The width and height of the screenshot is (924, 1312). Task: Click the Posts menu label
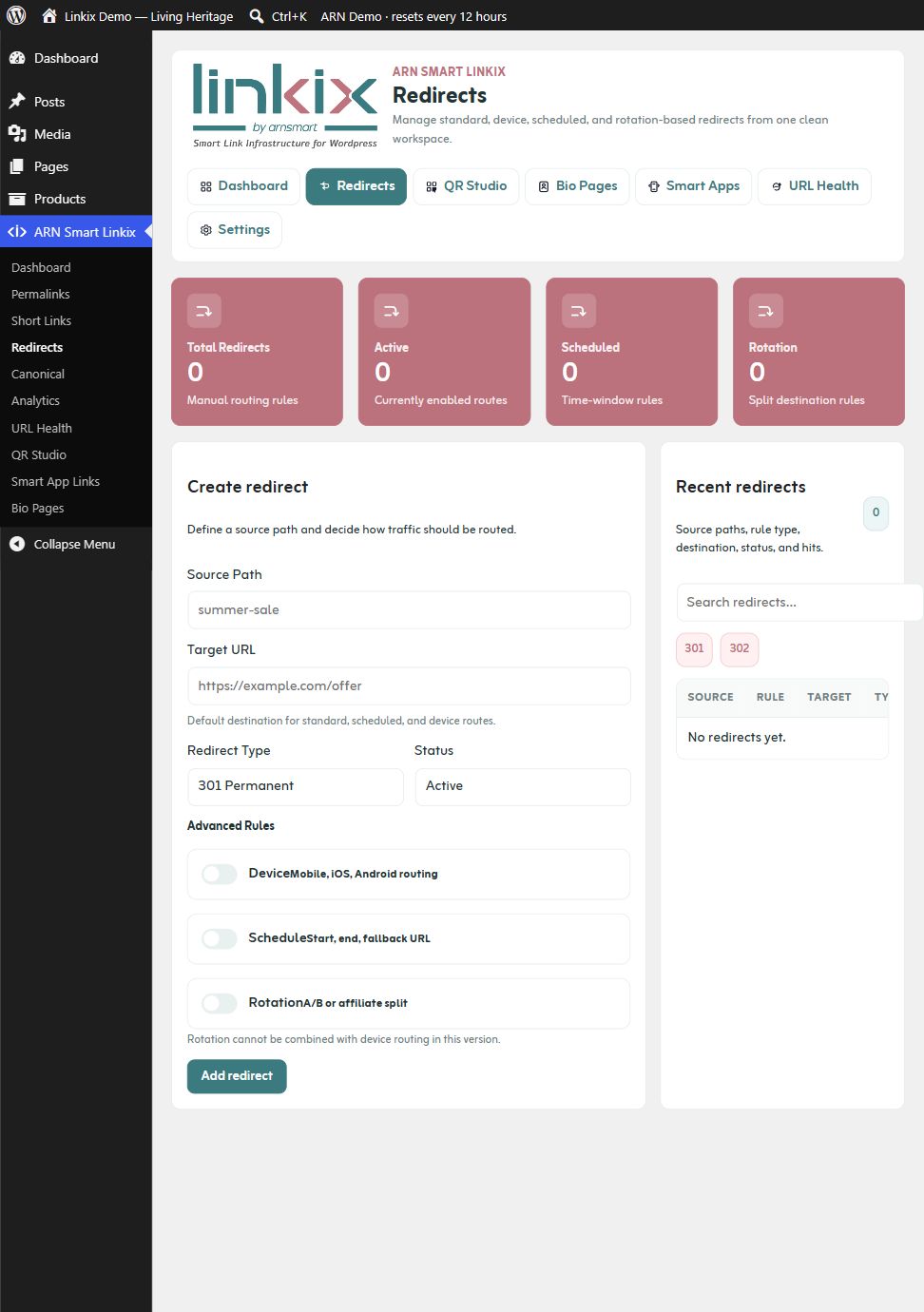coord(49,102)
